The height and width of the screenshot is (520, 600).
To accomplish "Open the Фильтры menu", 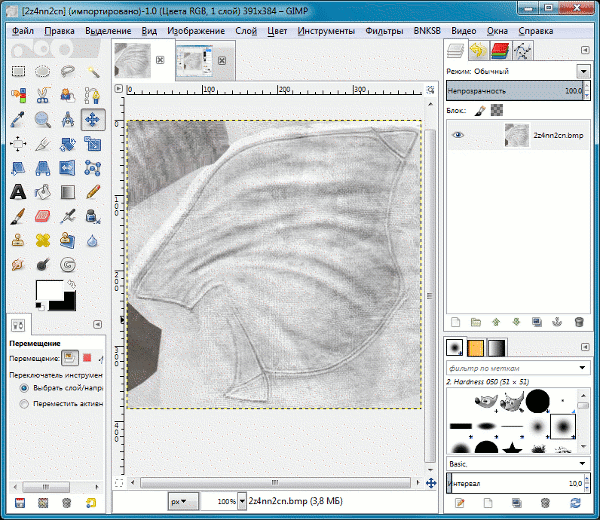I will (384, 31).
